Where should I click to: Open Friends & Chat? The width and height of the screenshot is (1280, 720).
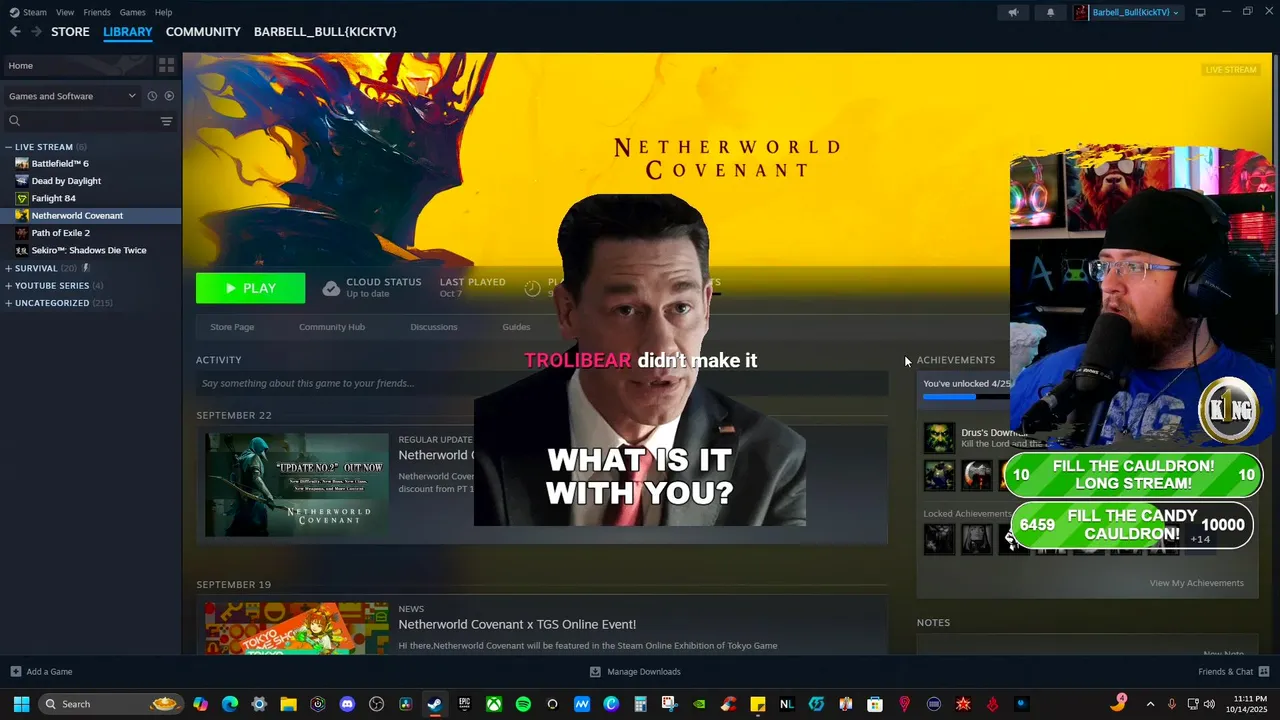(1234, 672)
